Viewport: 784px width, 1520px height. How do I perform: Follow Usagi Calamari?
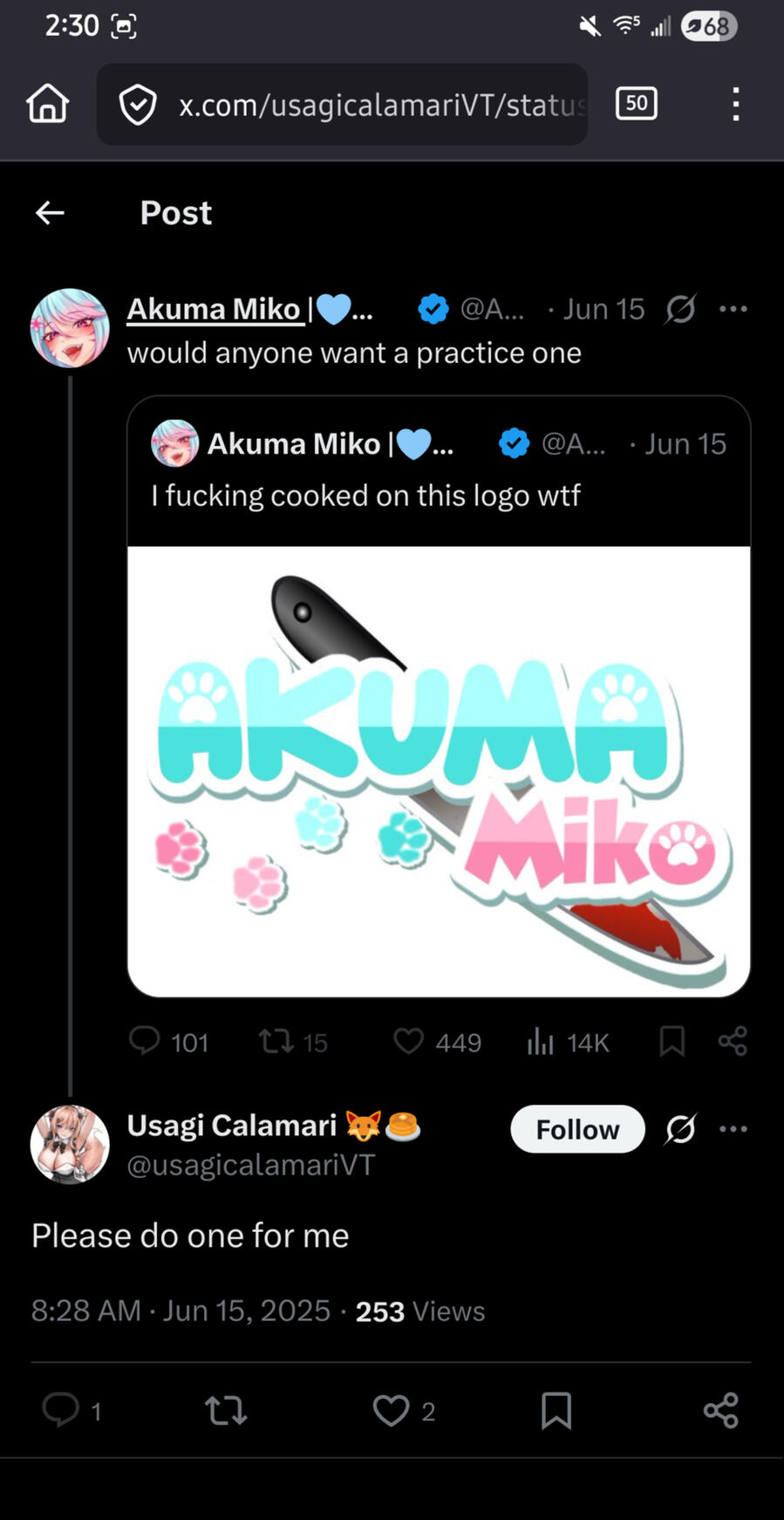[577, 1129]
